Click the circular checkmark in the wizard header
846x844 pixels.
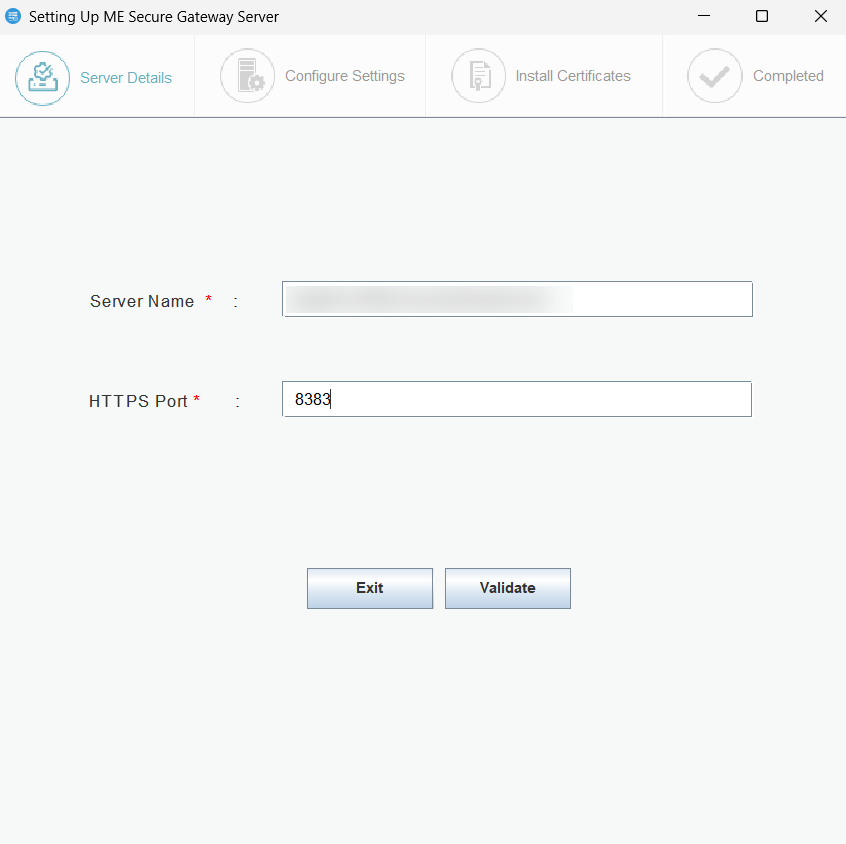(x=714, y=75)
